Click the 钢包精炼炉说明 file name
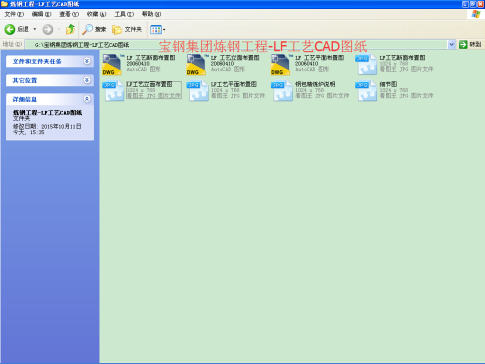Screen dimensions: 485x364 tap(315, 84)
